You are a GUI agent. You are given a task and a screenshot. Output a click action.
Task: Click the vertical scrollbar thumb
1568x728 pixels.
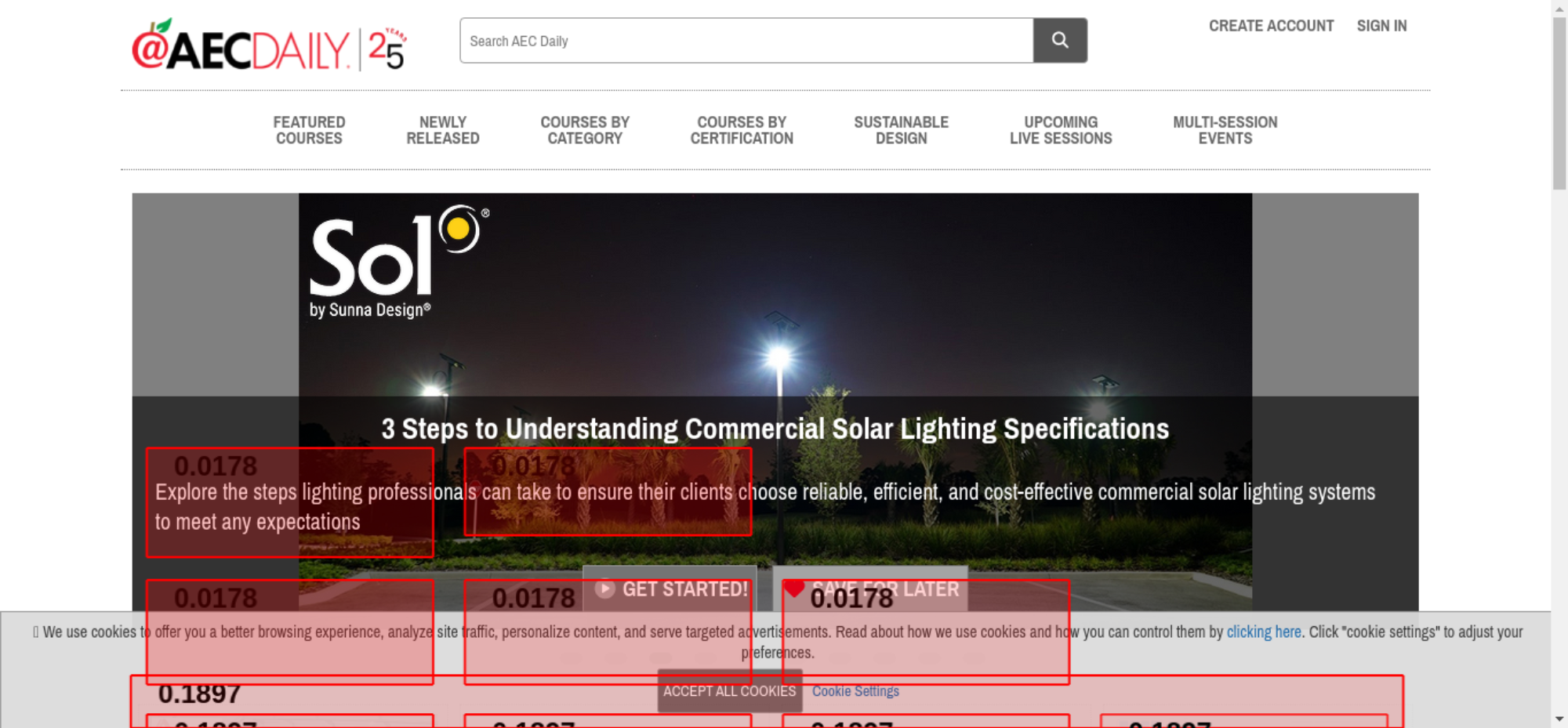(x=1559, y=102)
